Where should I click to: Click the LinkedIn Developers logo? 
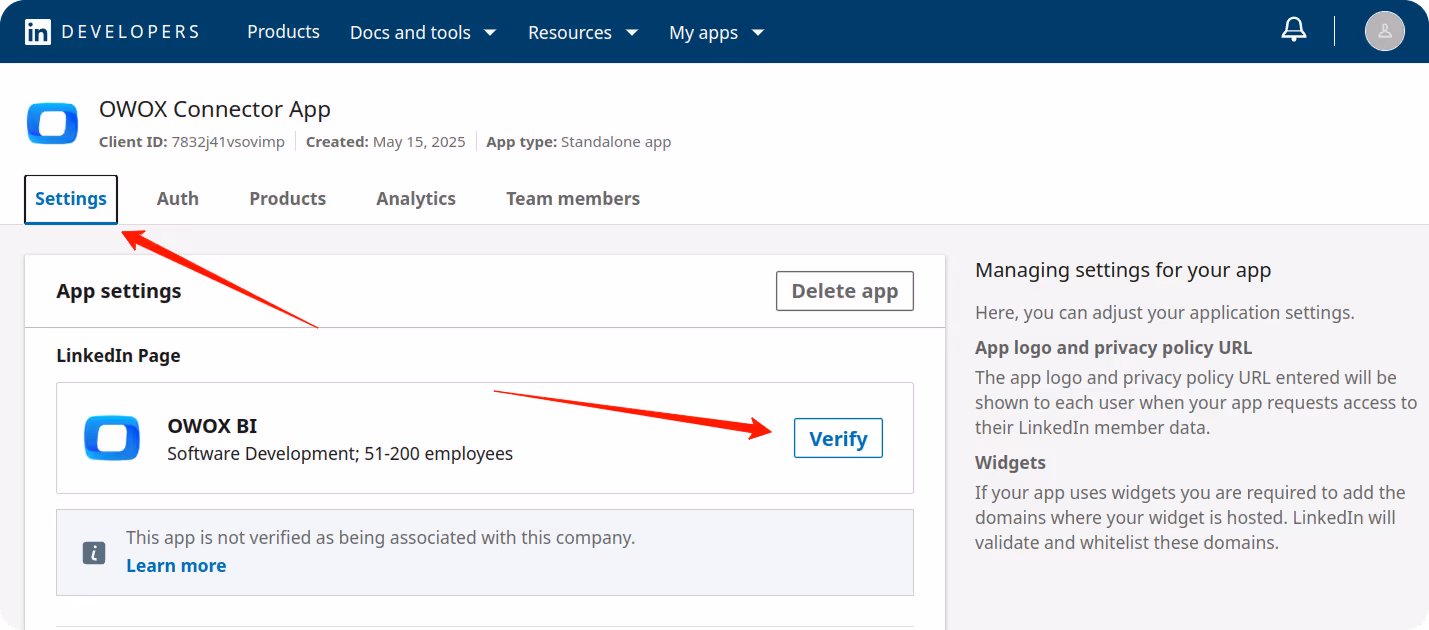point(110,31)
